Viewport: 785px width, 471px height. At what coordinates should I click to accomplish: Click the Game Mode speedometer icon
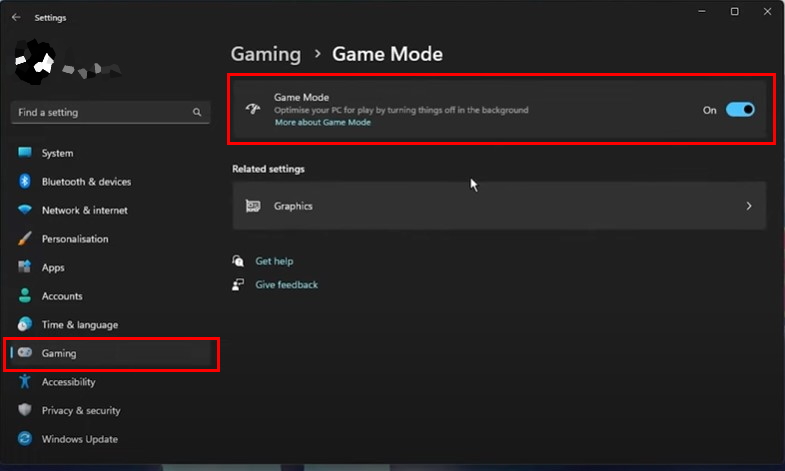pyautogui.click(x=253, y=109)
